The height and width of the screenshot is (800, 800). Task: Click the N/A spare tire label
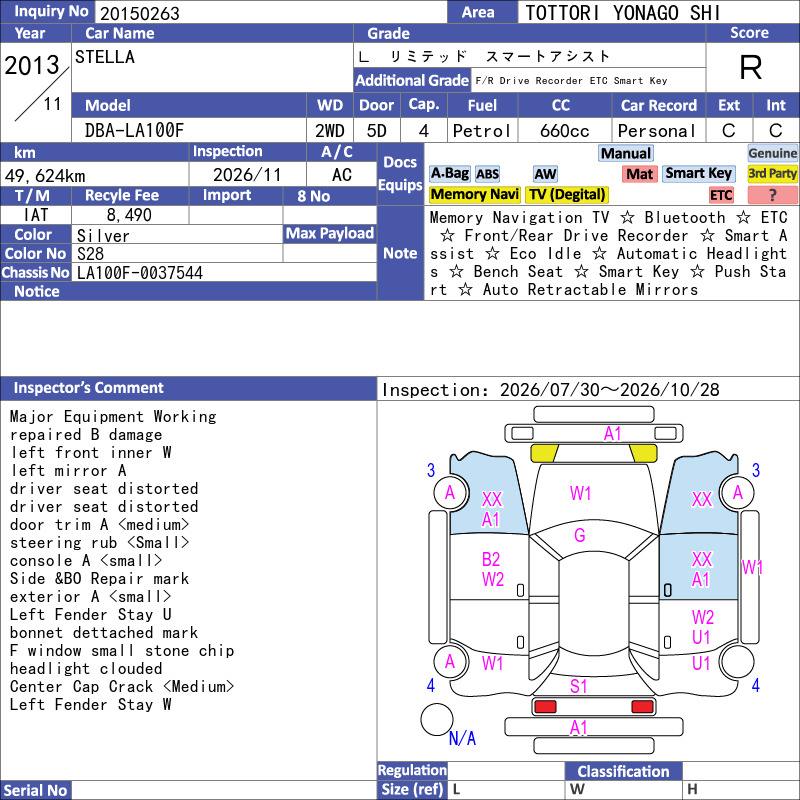tap(462, 738)
